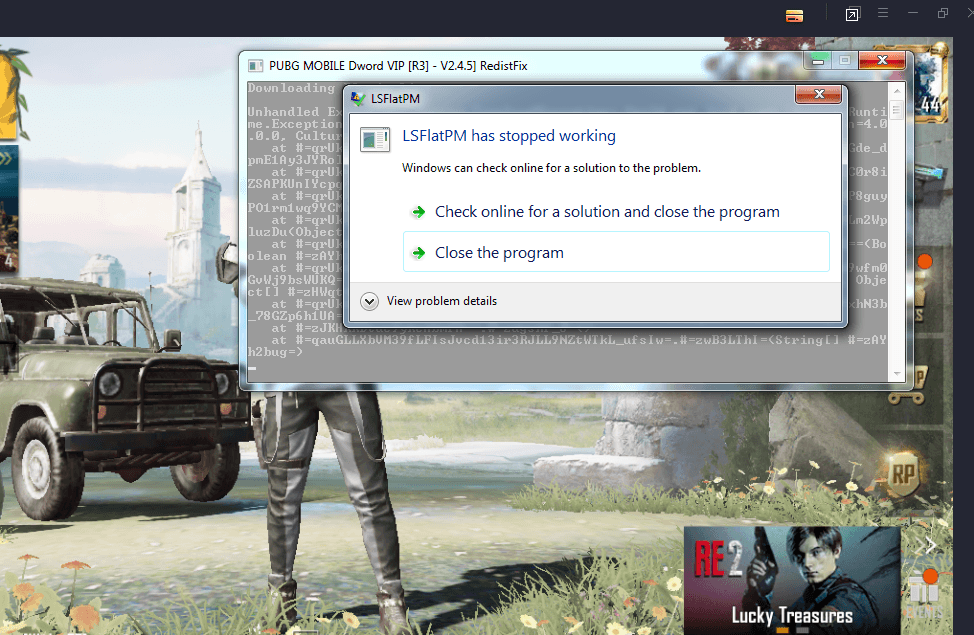Click the console scrollbar thumb
Image resolution: width=974 pixels, height=635 pixels.
pos(896,111)
